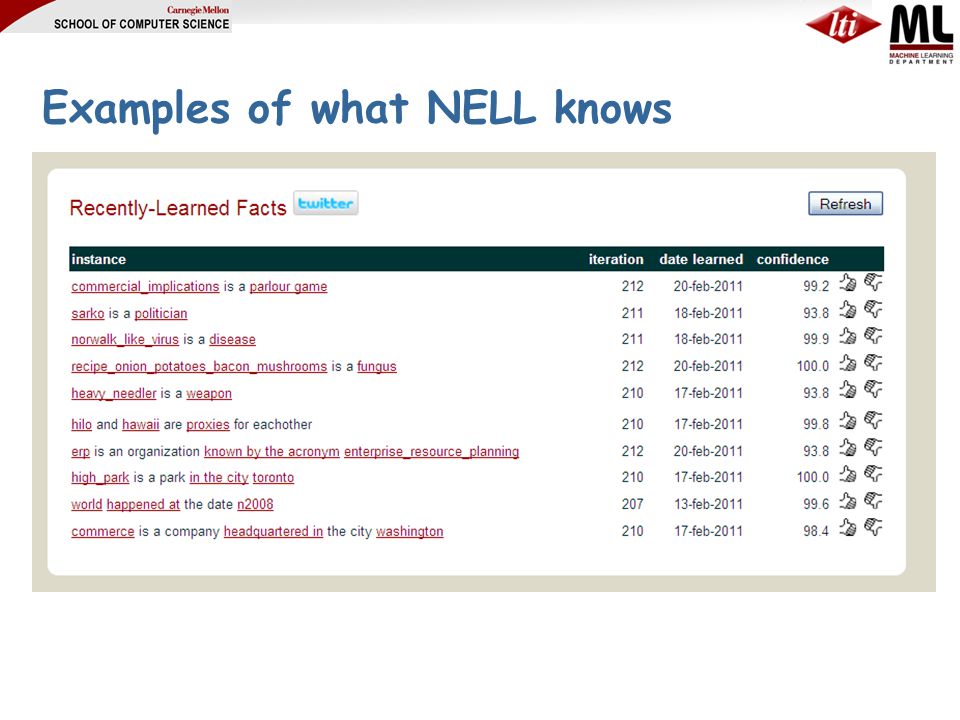
Task: Follow the weapon link
Action: click(x=209, y=394)
